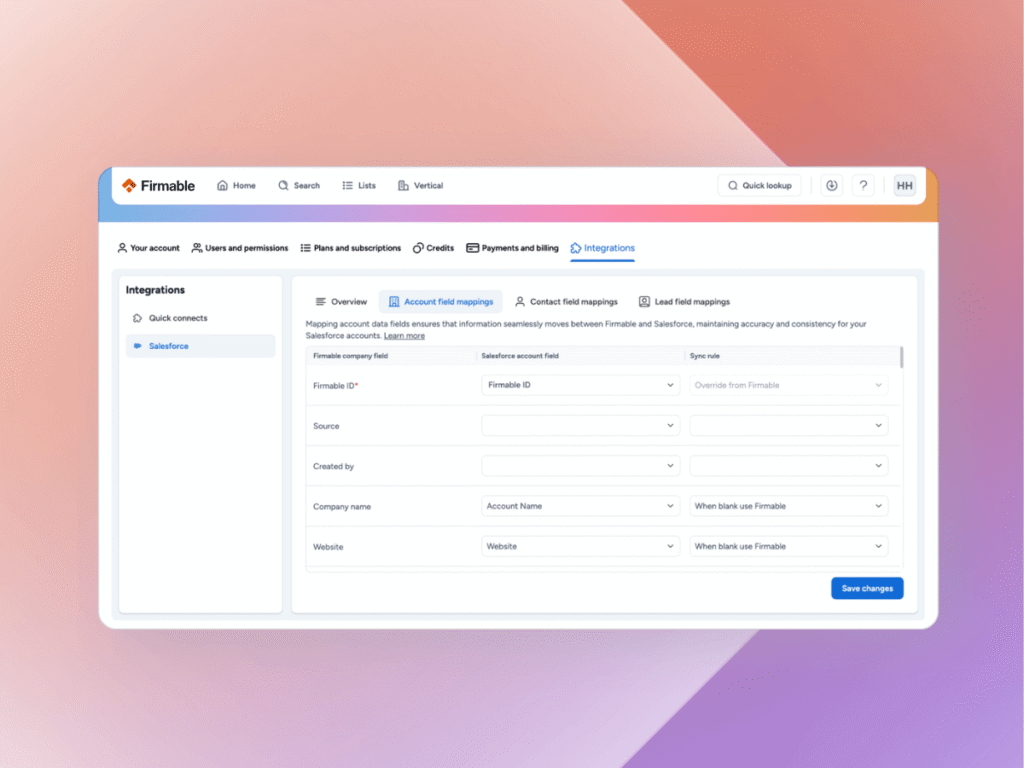This screenshot has height=768, width=1024.
Task: Open the Credits tab
Action: (433, 248)
